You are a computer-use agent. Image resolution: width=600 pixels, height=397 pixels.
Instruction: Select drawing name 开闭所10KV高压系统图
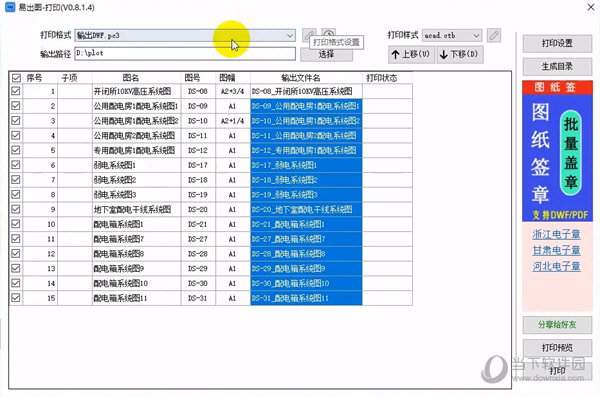point(136,91)
